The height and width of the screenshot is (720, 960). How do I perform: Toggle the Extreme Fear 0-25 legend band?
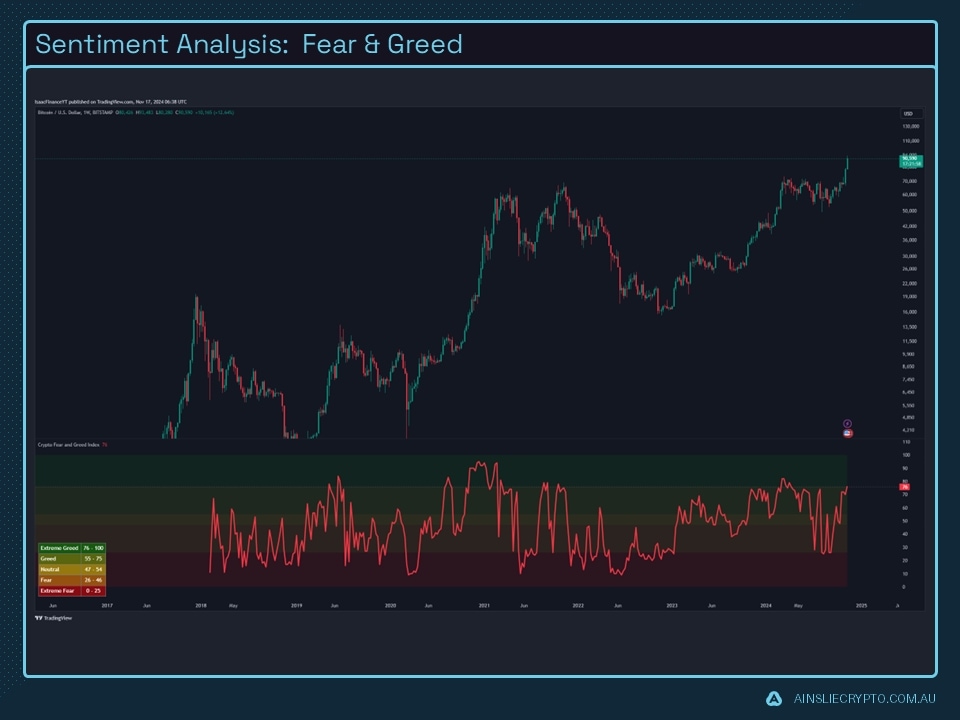70,589
